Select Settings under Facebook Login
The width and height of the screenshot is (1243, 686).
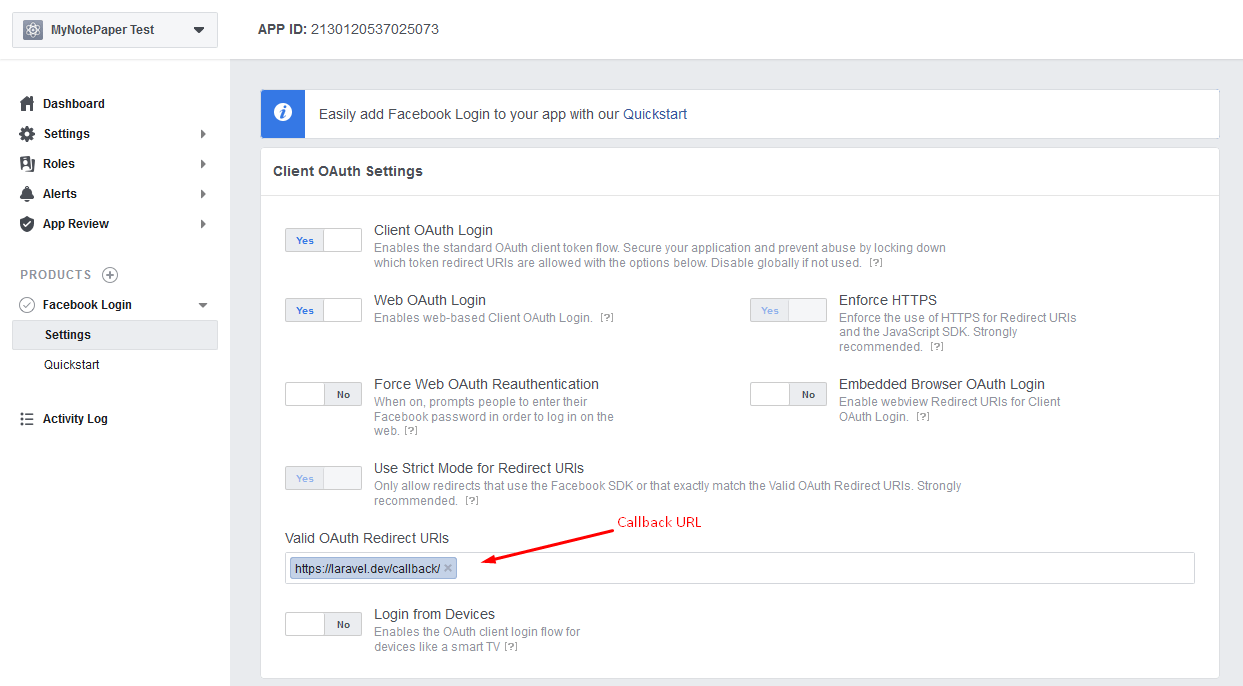click(115, 335)
